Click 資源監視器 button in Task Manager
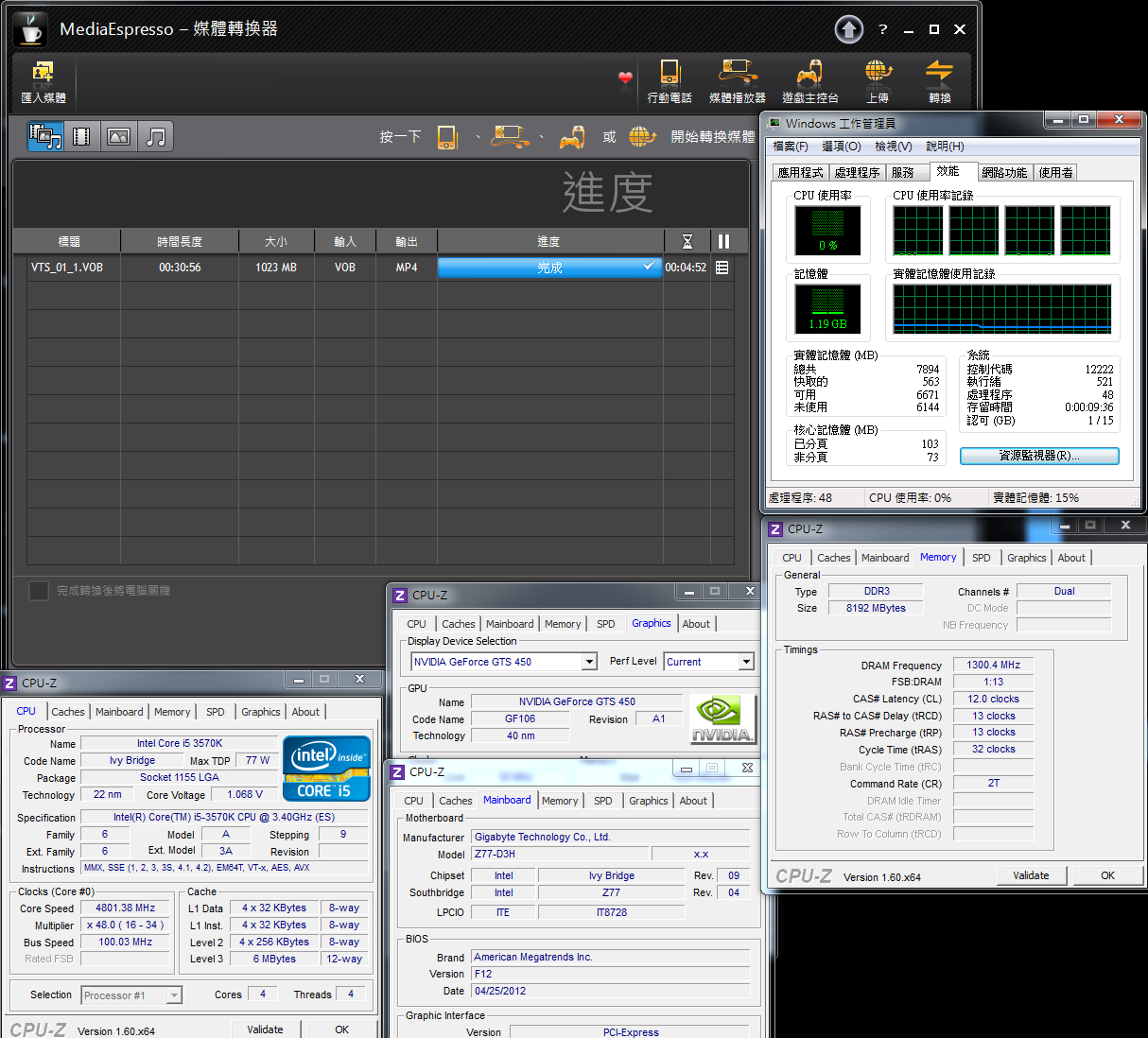This screenshot has width=1148, height=1038. pos(1039,456)
